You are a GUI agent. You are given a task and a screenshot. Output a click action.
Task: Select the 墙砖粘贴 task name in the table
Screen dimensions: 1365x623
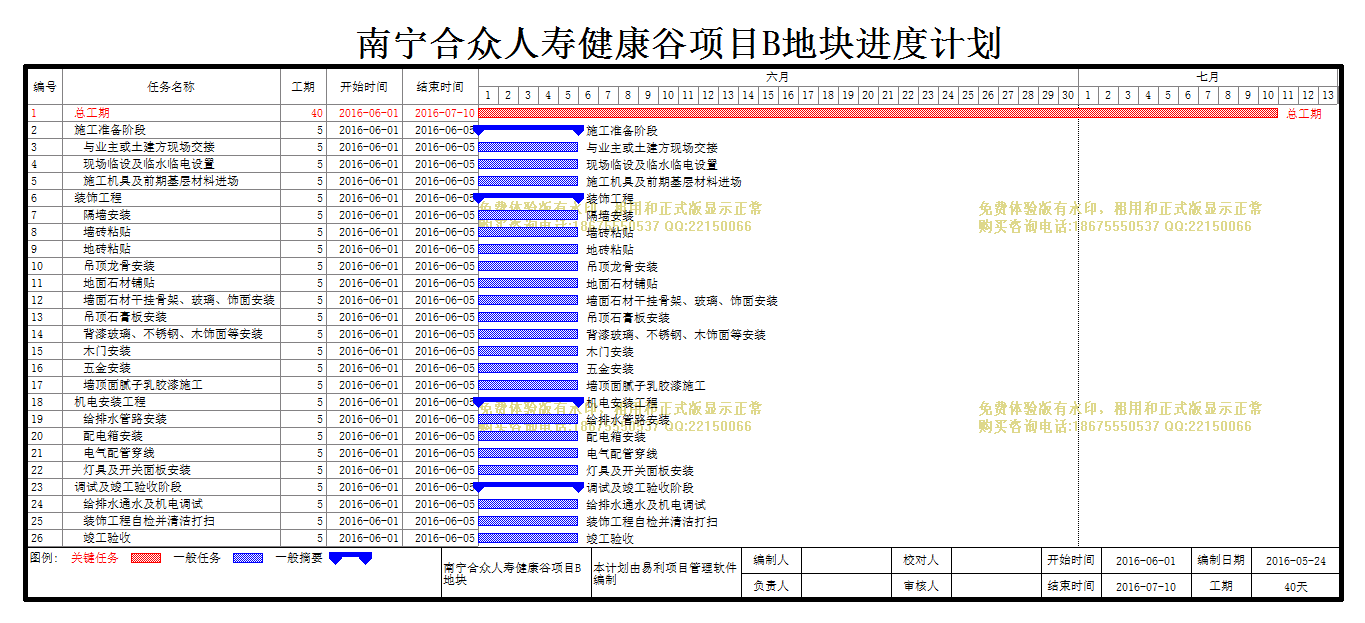point(107,232)
